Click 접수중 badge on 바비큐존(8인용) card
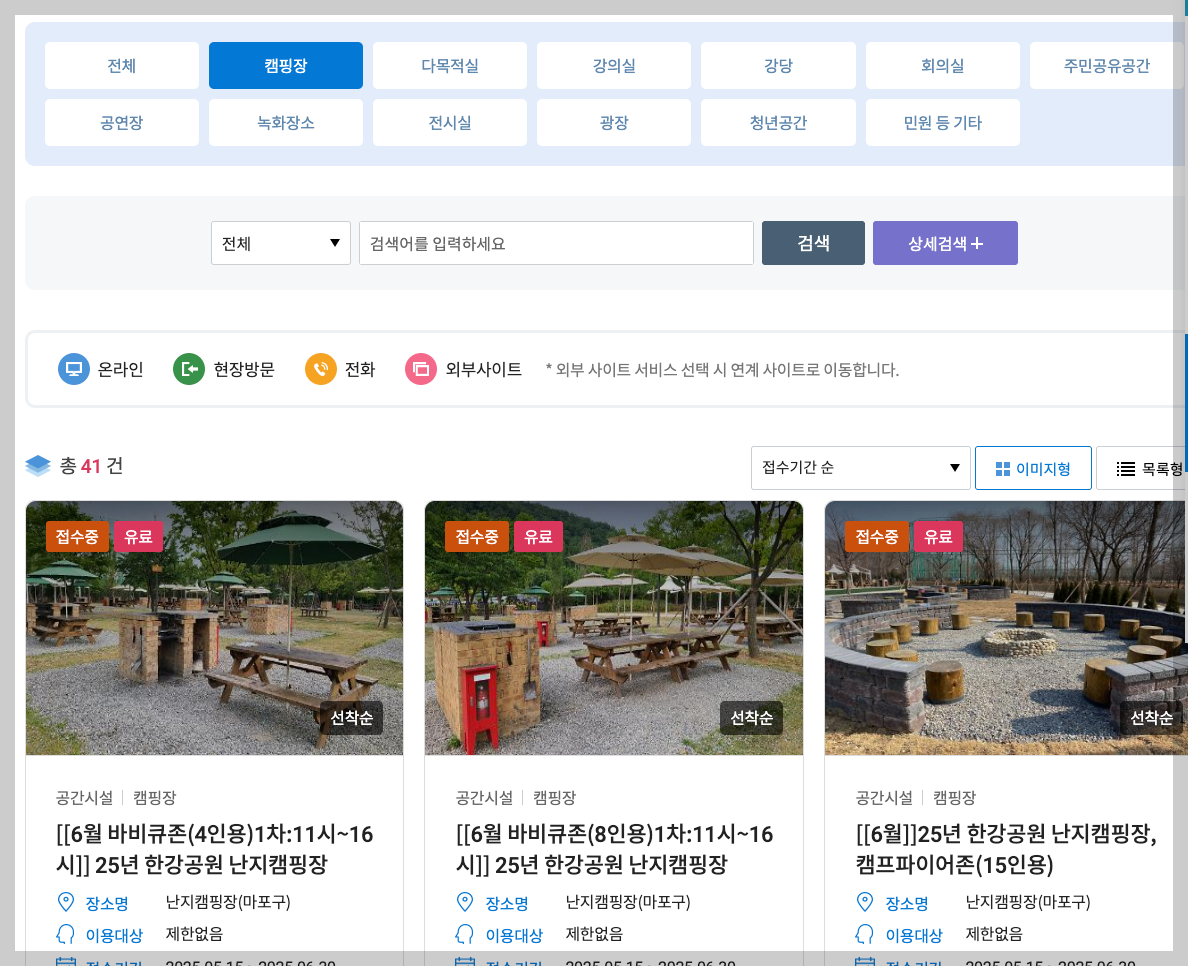1188x966 pixels. 477,536
